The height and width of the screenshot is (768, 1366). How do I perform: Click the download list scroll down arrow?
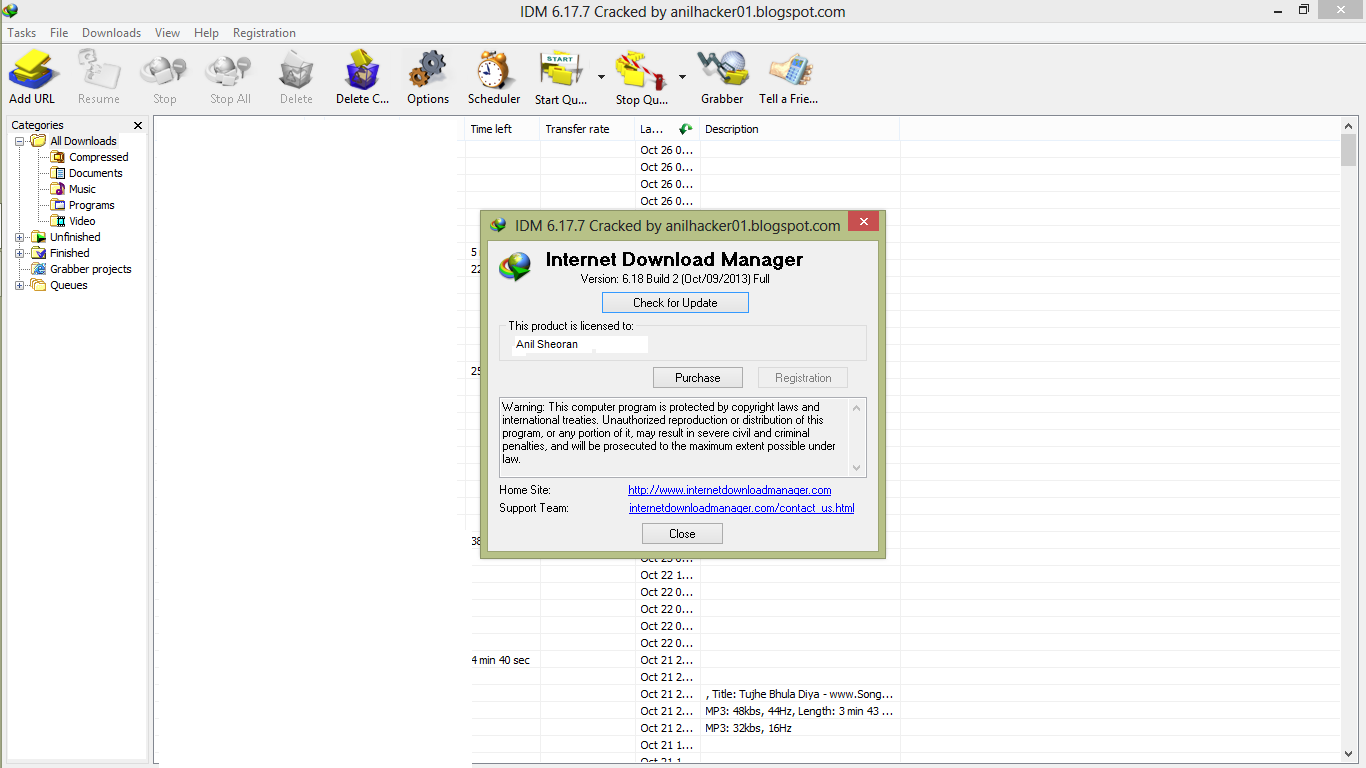click(x=1348, y=753)
